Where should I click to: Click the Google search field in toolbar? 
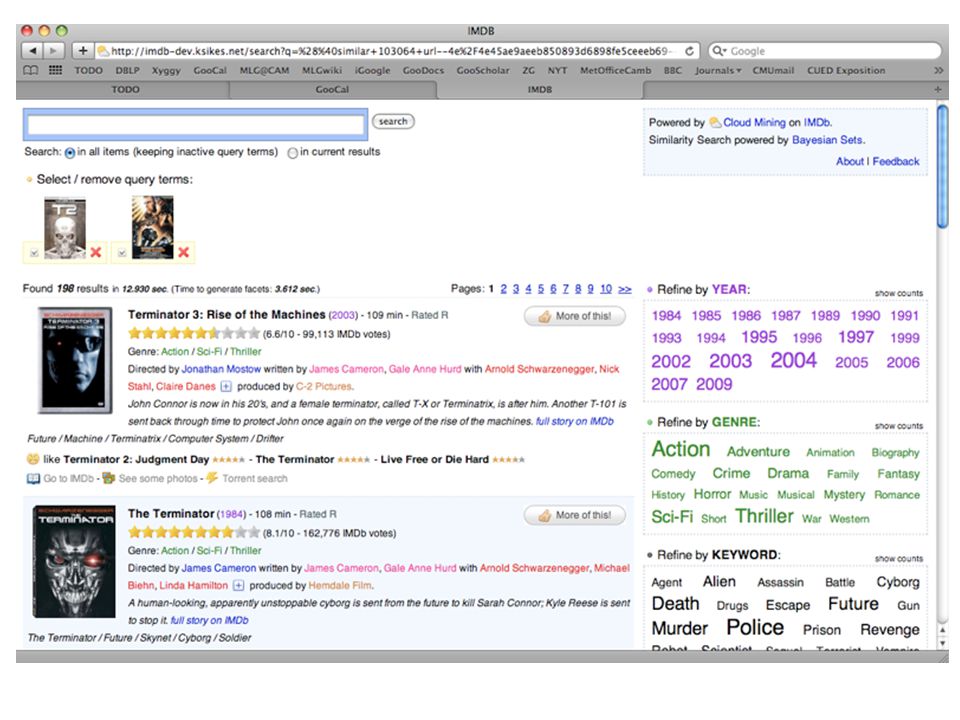(x=825, y=51)
